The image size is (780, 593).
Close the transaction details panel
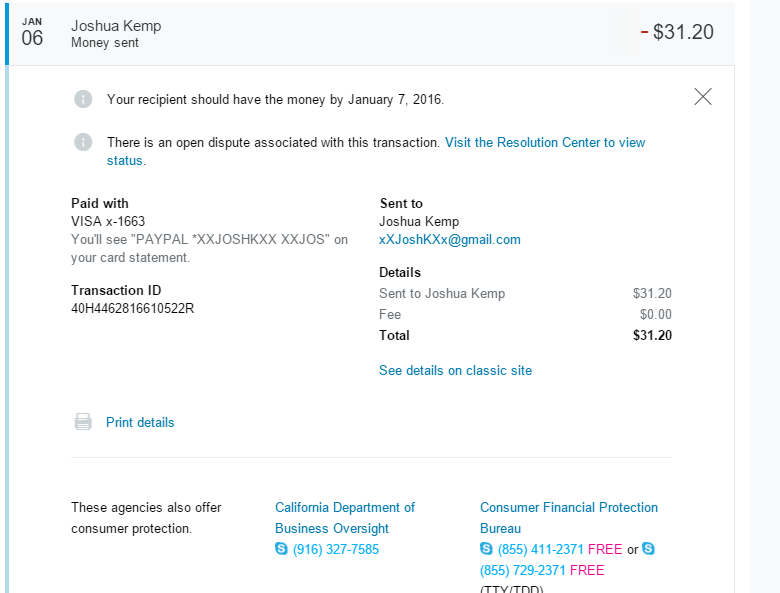(703, 96)
